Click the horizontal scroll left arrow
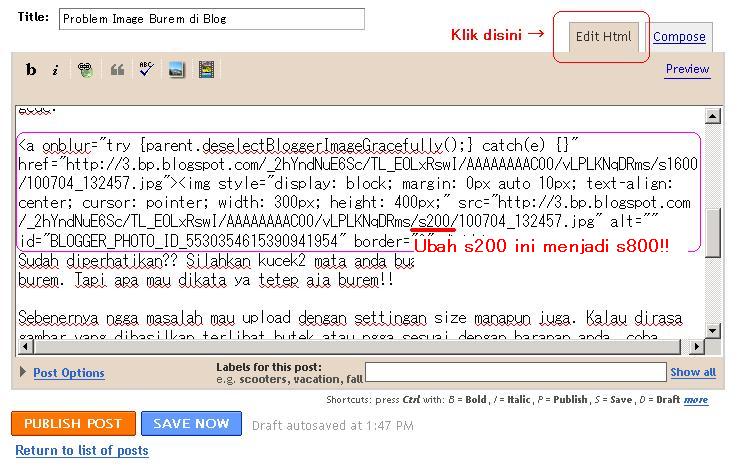The width and height of the screenshot is (738, 476). [x=26, y=347]
